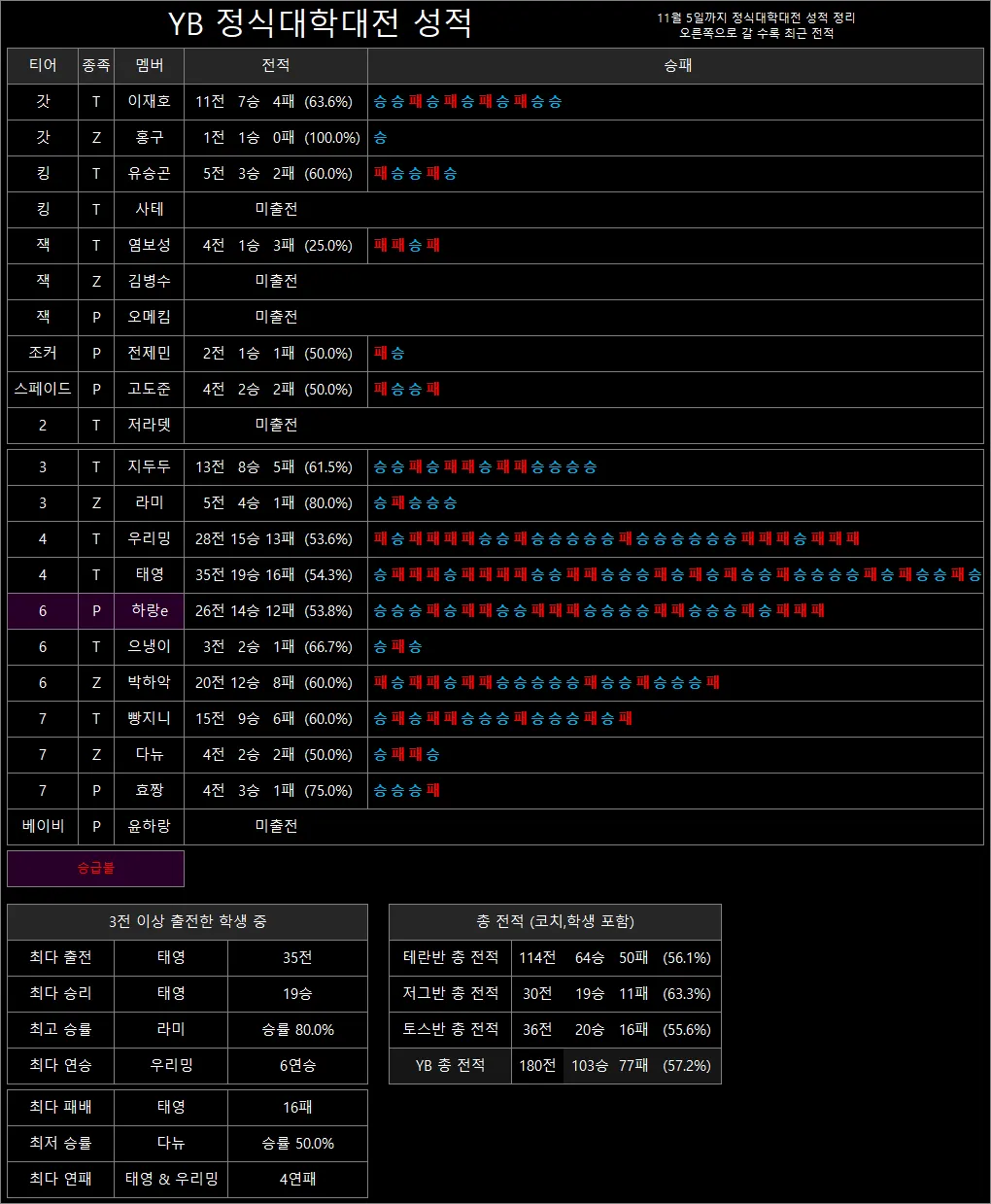Click the 최다 출전 row label
This screenshot has height=1204, width=991.
(x=59, y=957)
